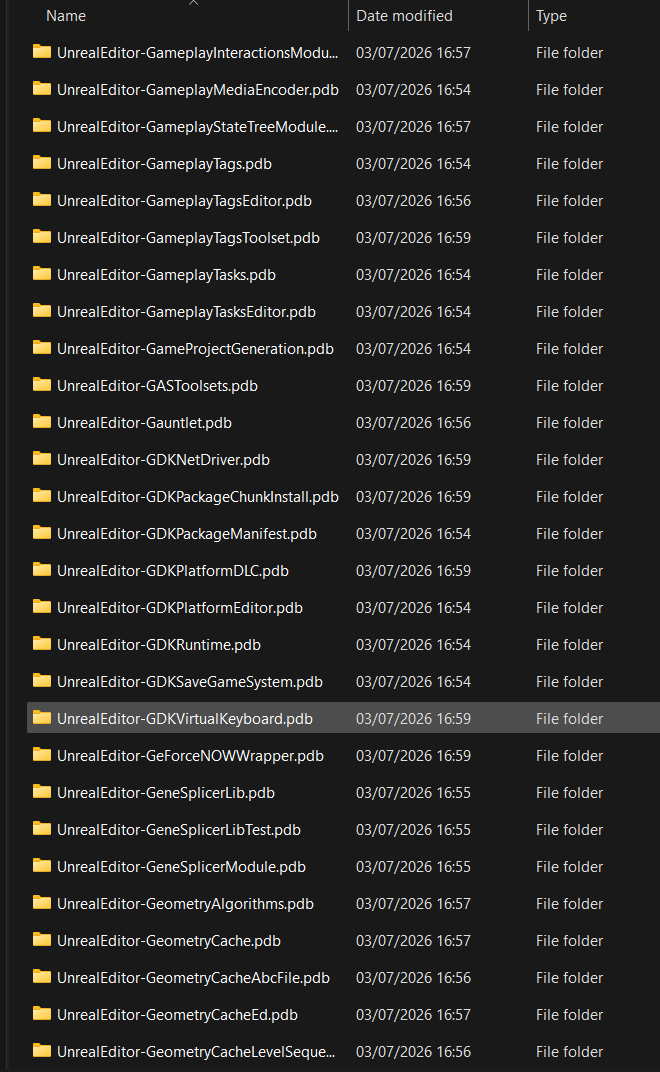Select UnrealEditor-Gauntlet.pdb name
The width and height of the screenshot is (660, 1072).
point(144,422)
